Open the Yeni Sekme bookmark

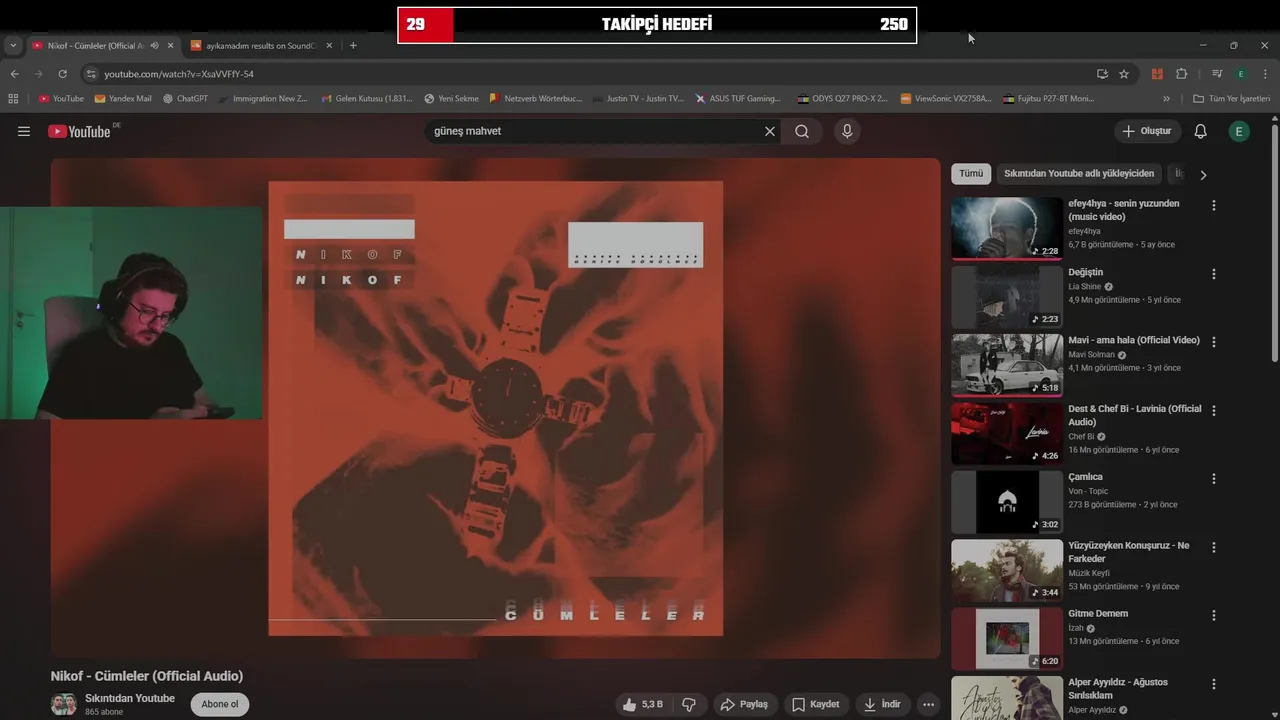(451, 99)
